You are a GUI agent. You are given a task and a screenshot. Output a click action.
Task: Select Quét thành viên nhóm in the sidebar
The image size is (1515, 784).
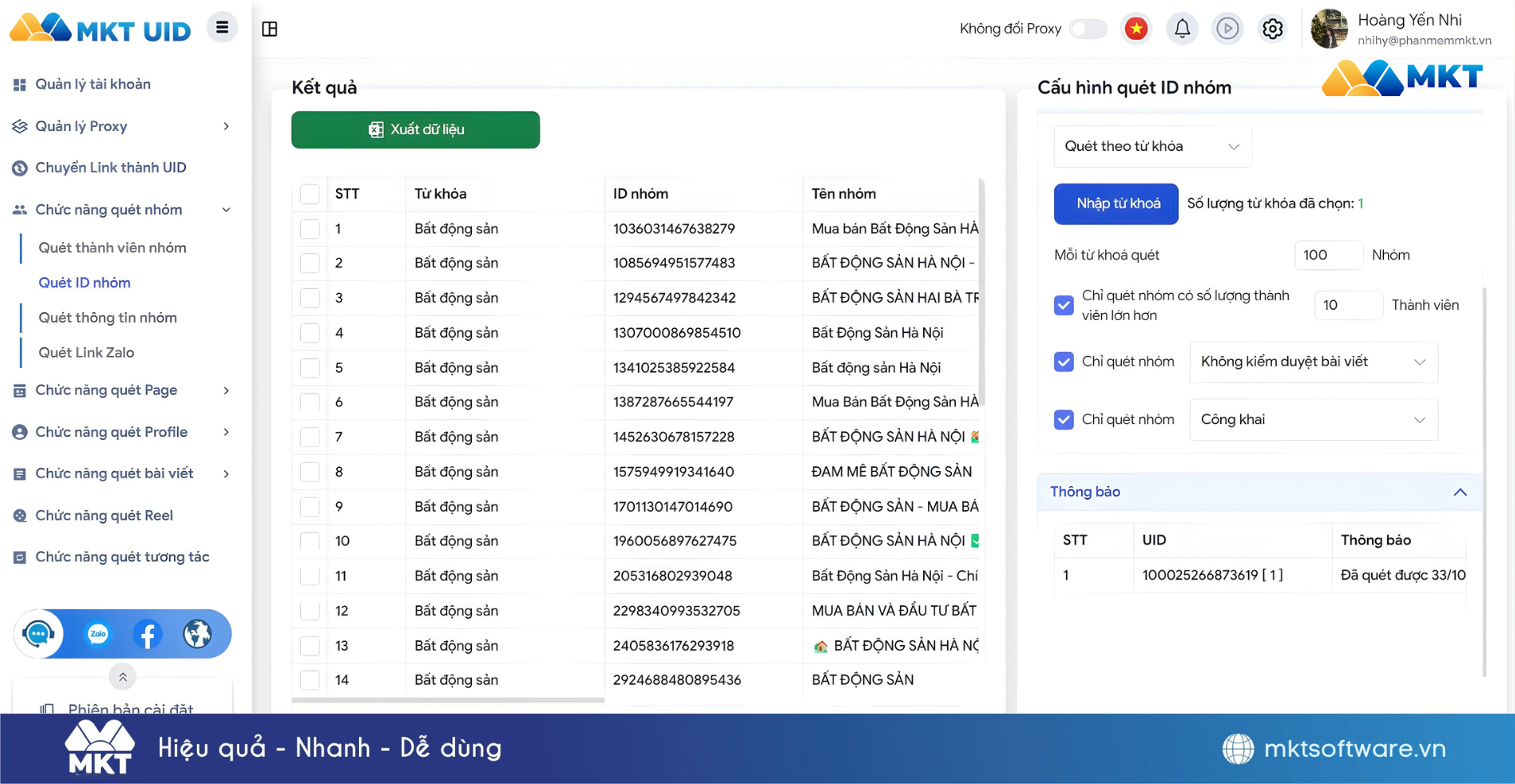pos(112,248)
